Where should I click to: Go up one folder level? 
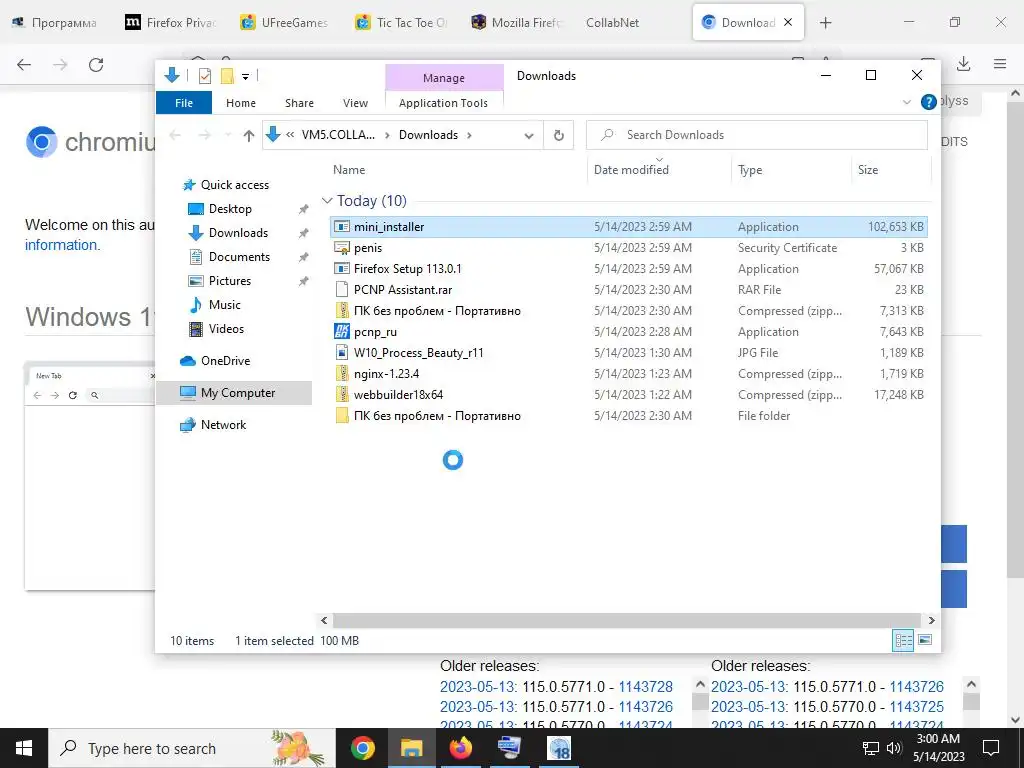point(248,135)
